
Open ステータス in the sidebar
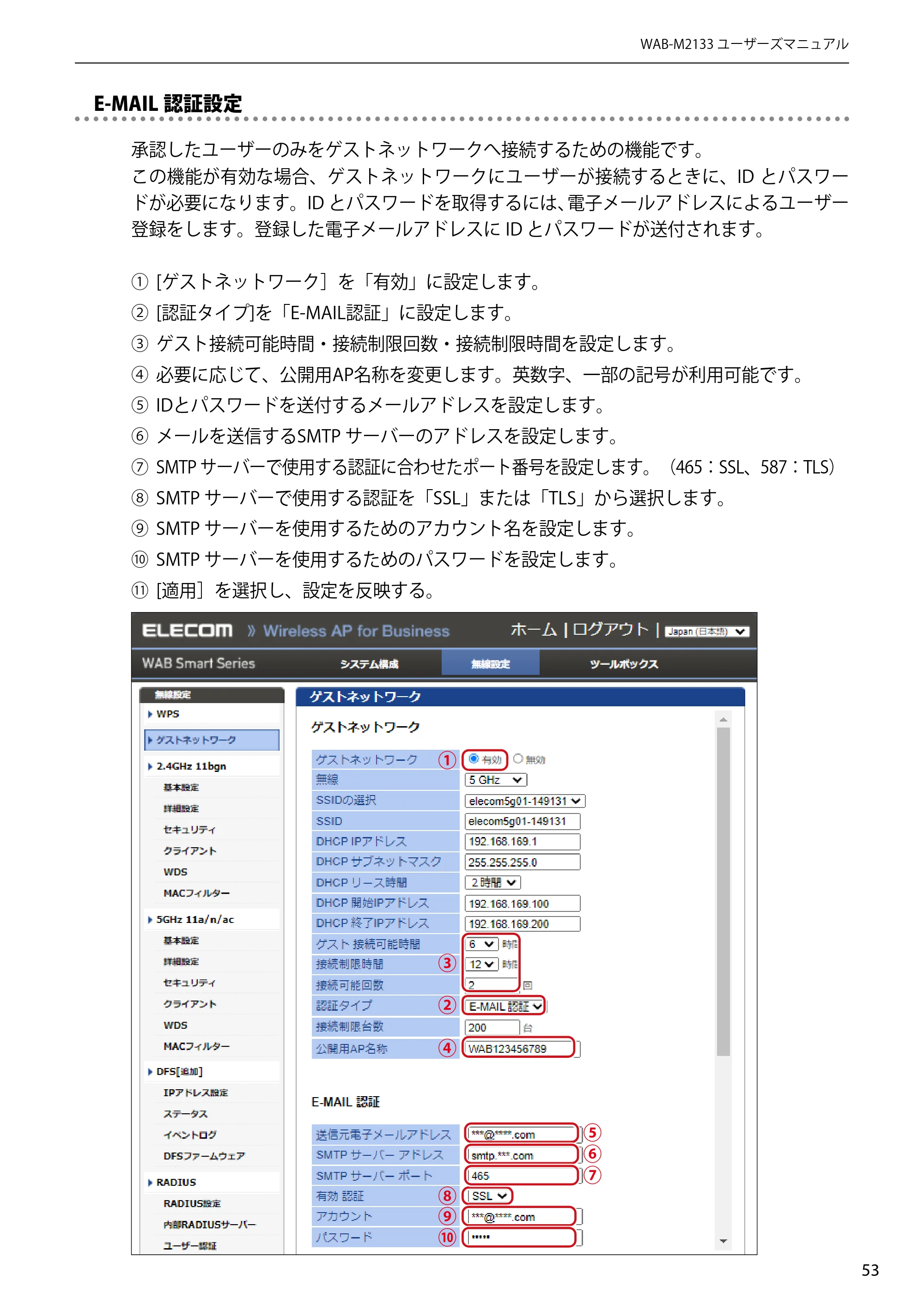[186, 1114]
